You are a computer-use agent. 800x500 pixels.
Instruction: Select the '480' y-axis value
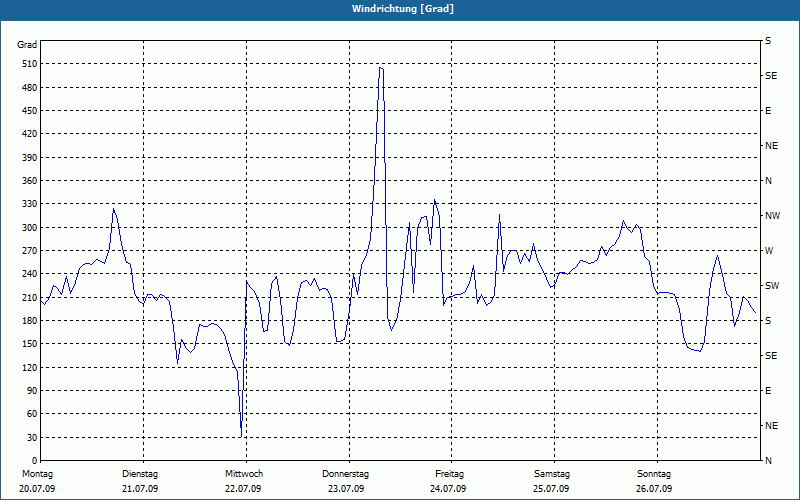point(31,88)
